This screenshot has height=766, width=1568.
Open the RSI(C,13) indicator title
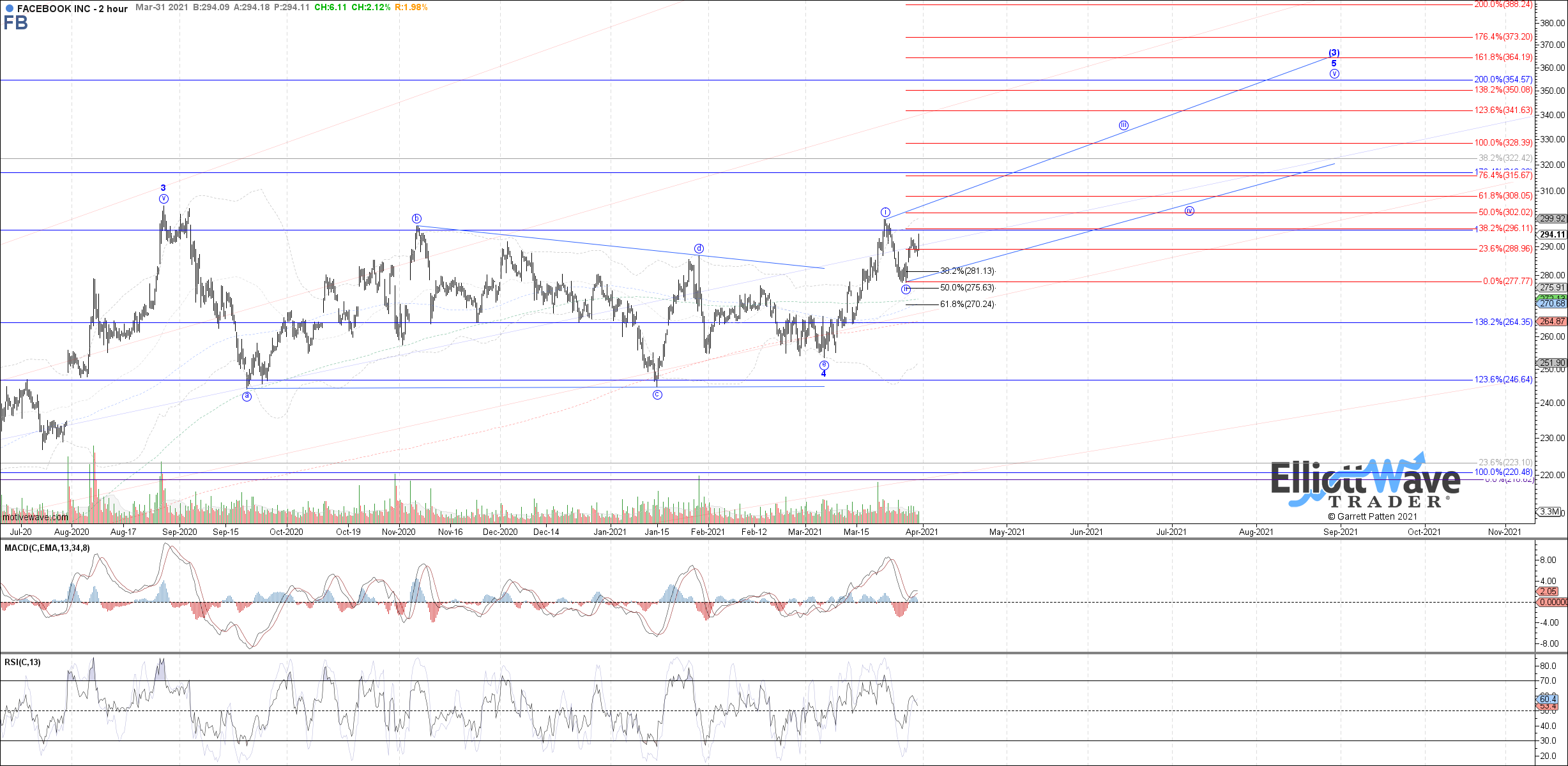pyautogui.click(x=22, y=662)
